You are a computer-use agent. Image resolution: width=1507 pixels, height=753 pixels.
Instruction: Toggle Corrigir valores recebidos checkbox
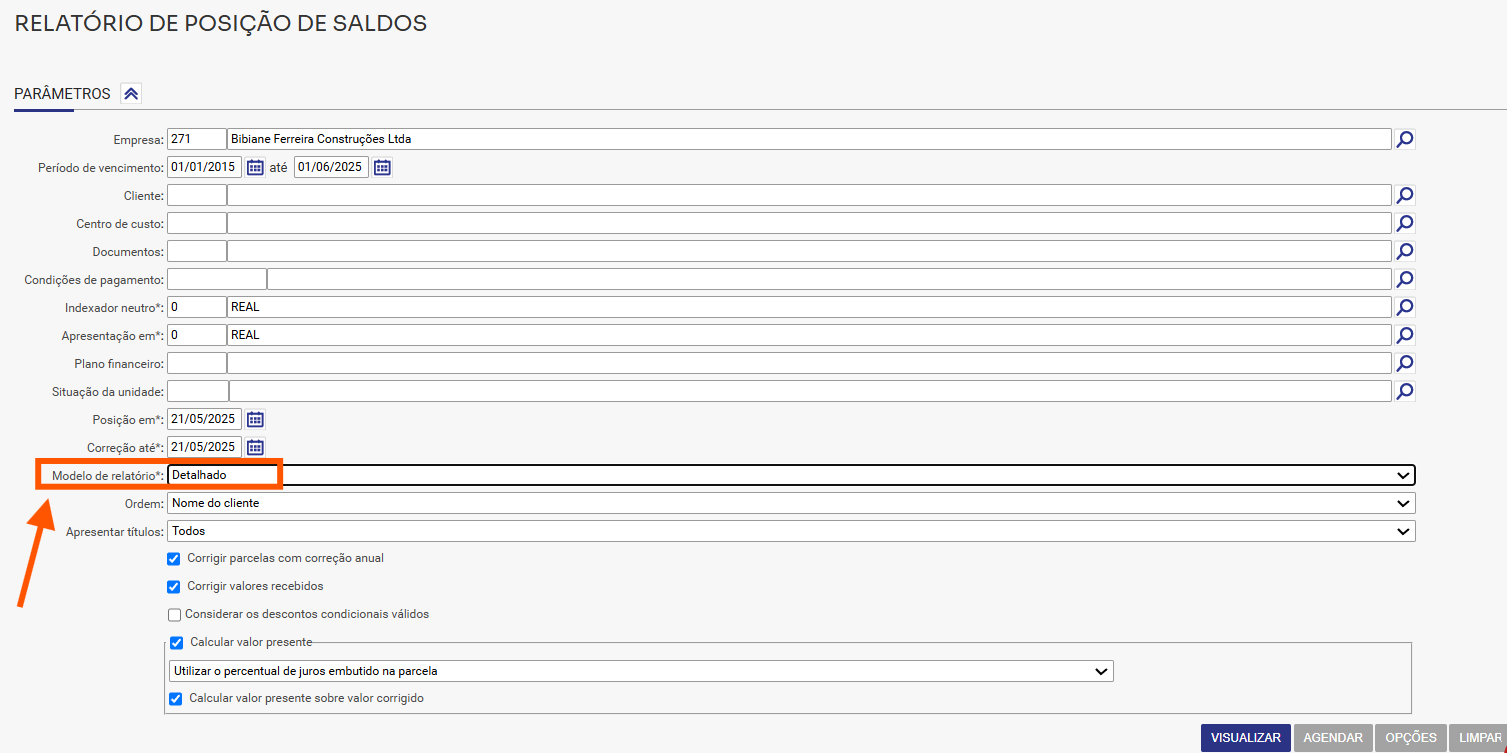click(174, 587)
